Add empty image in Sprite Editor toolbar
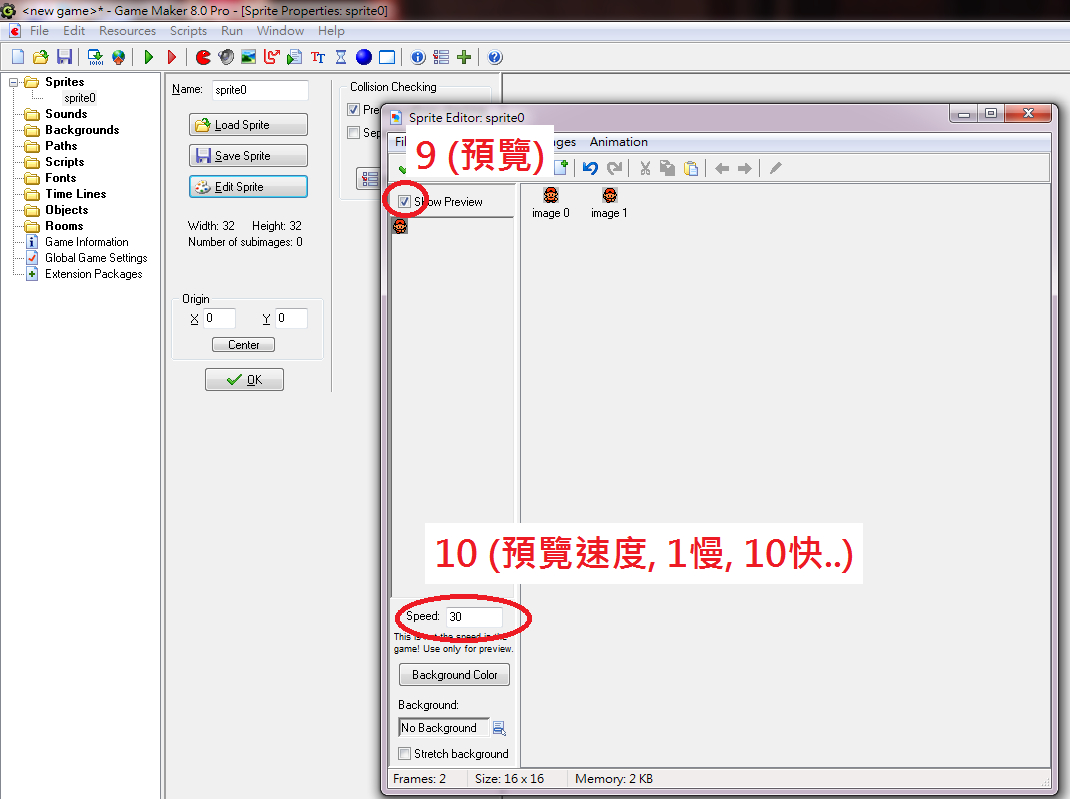The height and width of the screenshot is (799, 1070). tap(560, 168)
